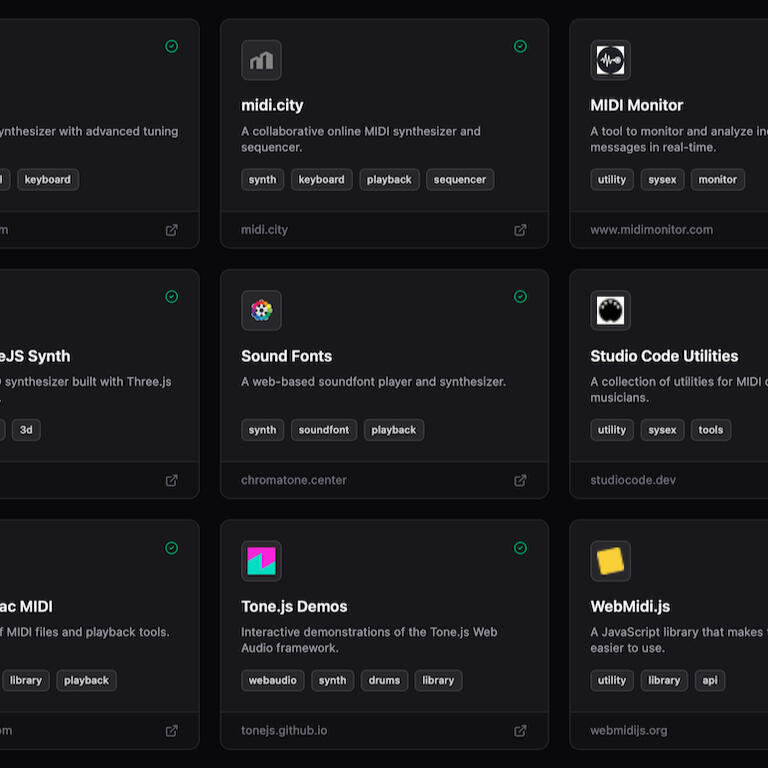Open external link icon on midi.city card
The height and width of the screenshot is (768, 768).
[520, 230]
